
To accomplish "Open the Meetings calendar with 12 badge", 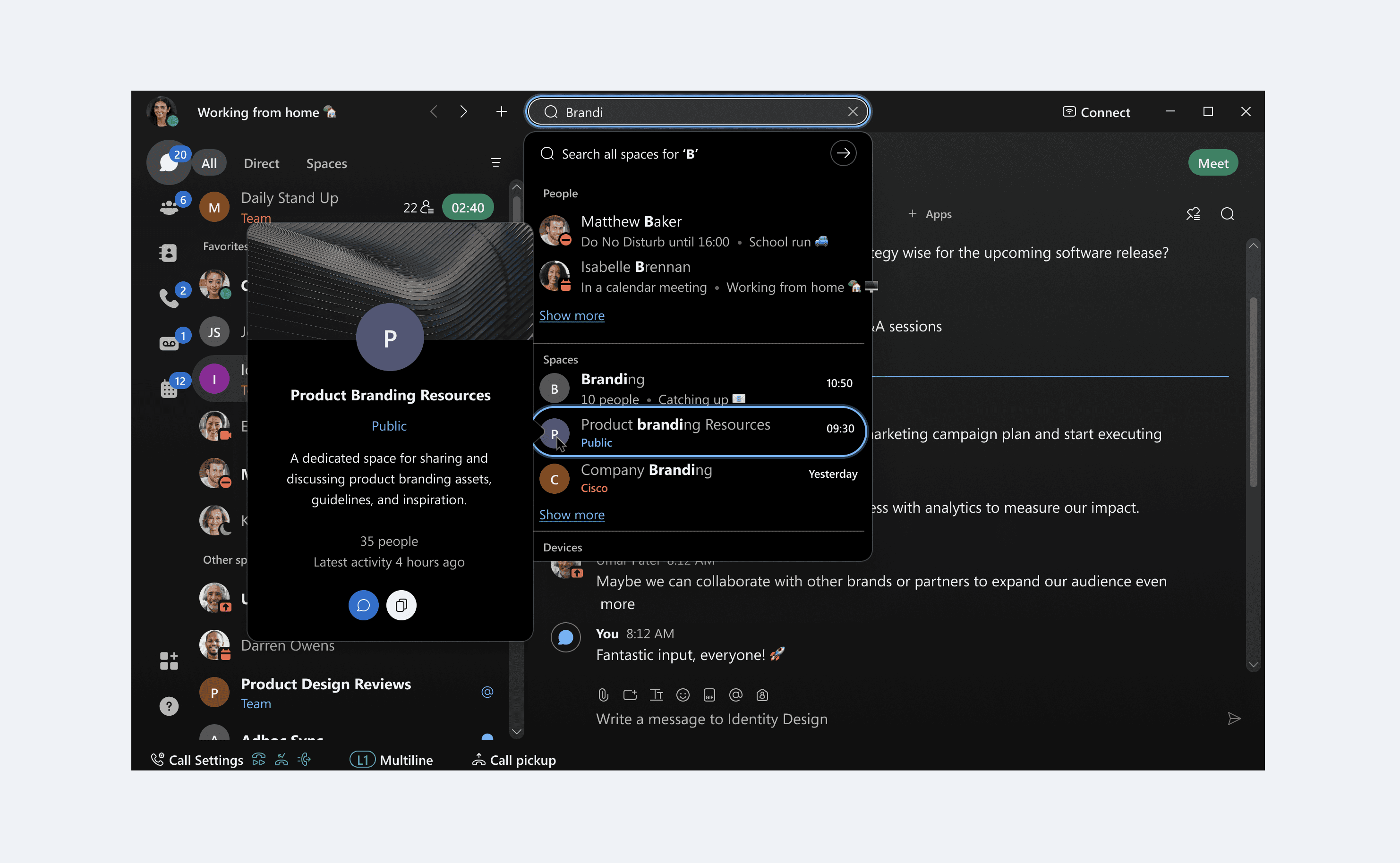I will (x=169, y=388).
